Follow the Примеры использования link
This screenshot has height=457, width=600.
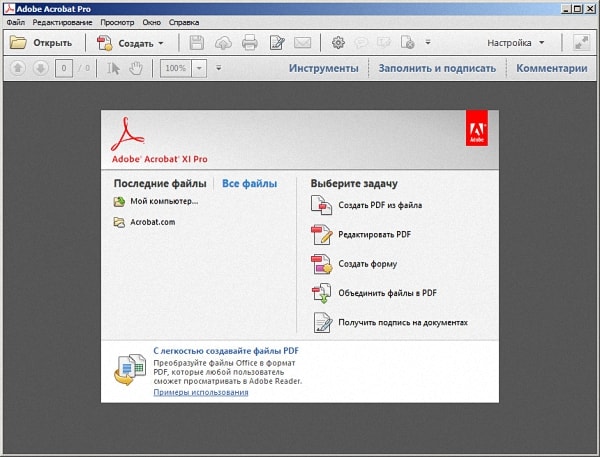pyautogui.click(x=201, y=392)
